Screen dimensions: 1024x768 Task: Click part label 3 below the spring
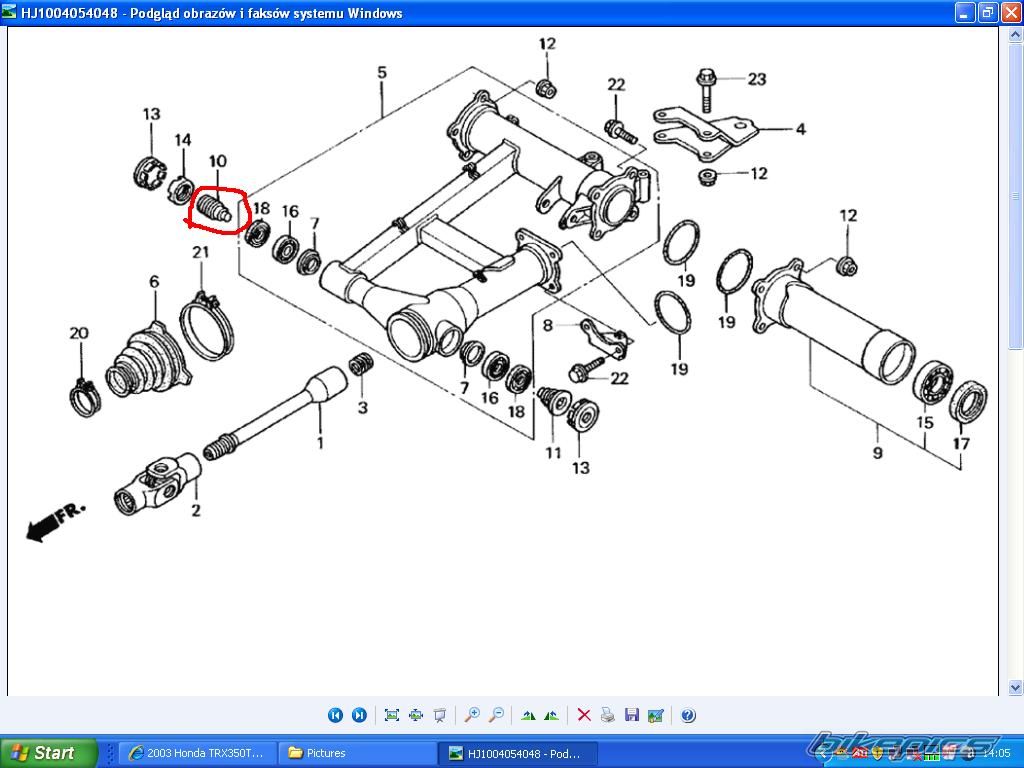[x=362, y=408]
